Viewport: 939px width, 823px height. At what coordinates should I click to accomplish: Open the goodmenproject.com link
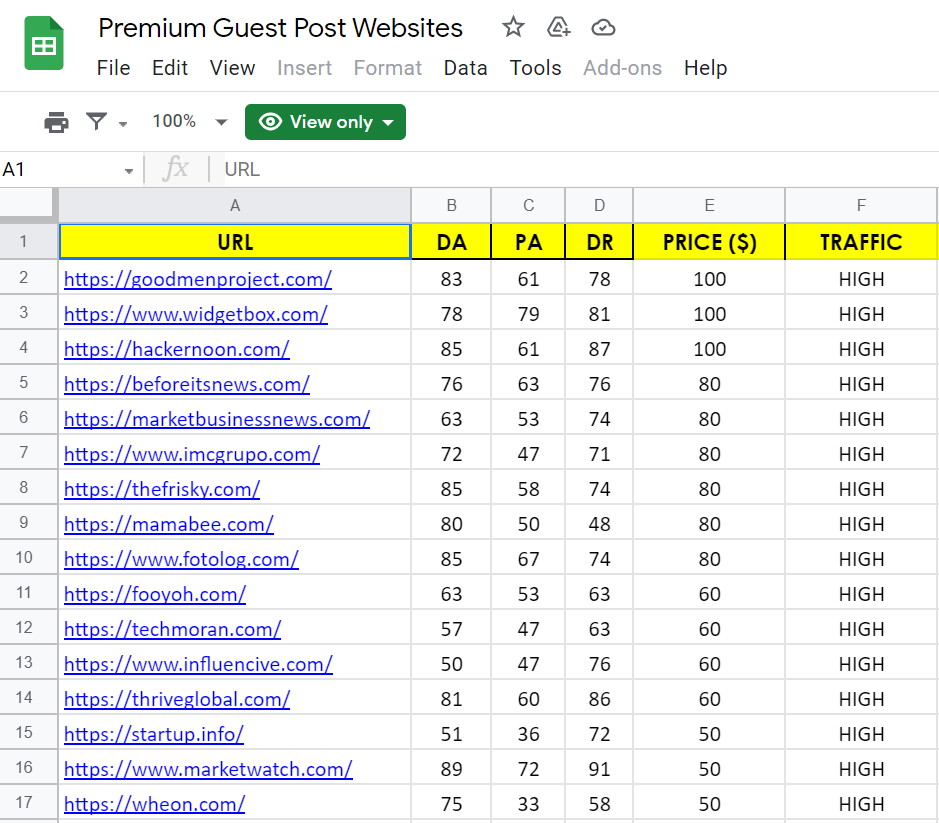198,279
